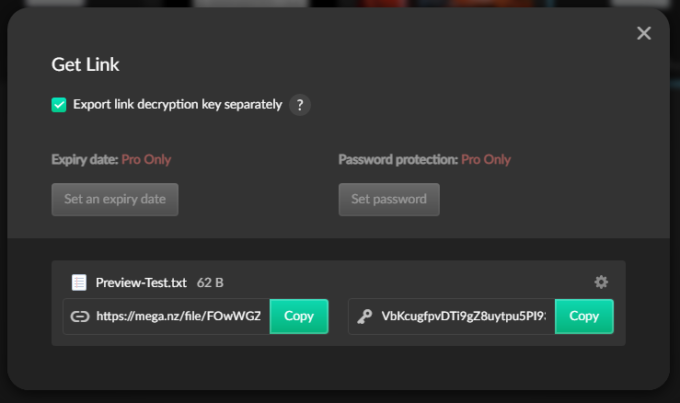
Task: Click the text file icon for Preview-Test.txt
Action: (80, 282)
